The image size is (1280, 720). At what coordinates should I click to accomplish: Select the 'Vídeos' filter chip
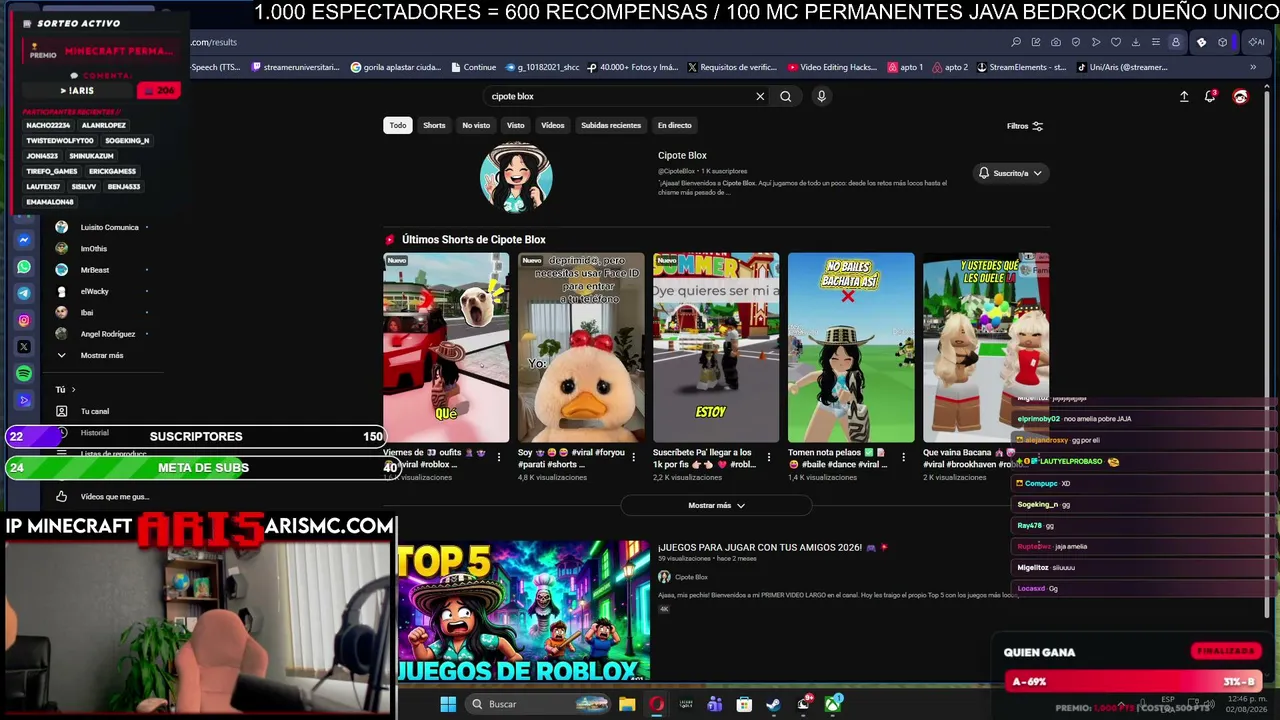tap(553, 125)
